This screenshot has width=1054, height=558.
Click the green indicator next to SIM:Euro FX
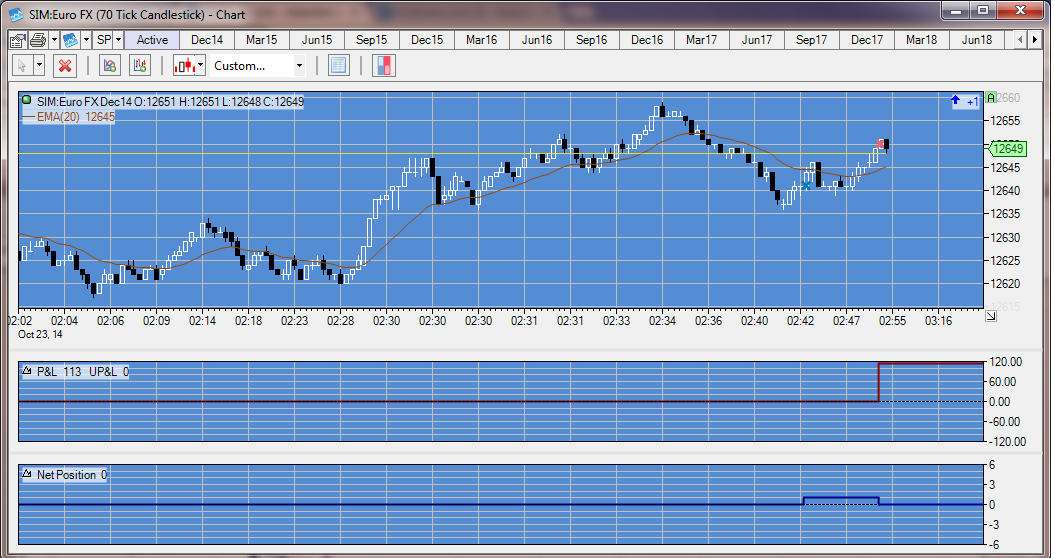click(27, 101)
